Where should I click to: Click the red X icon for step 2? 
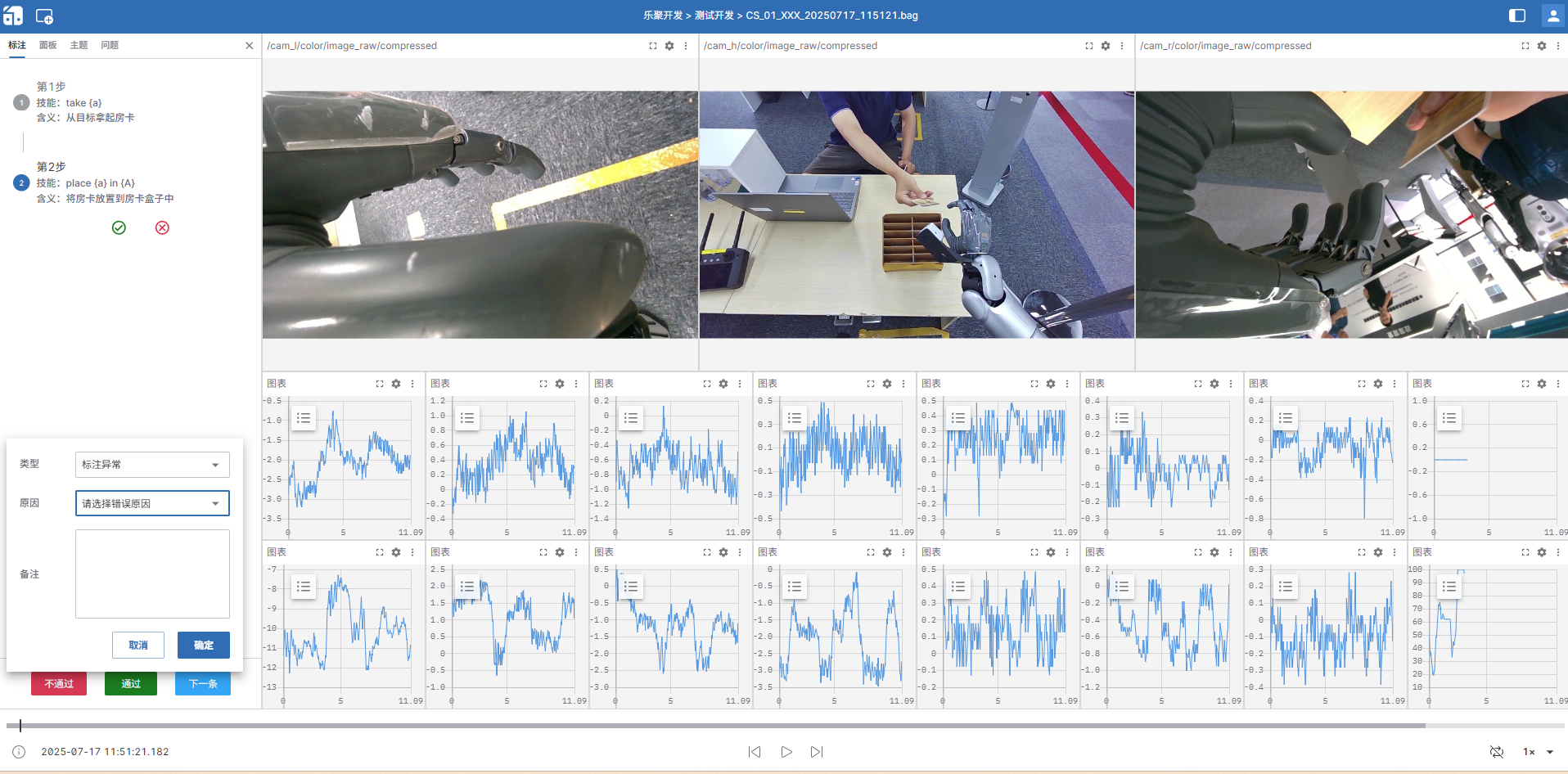pyautogui.click(x=162, y=228)
